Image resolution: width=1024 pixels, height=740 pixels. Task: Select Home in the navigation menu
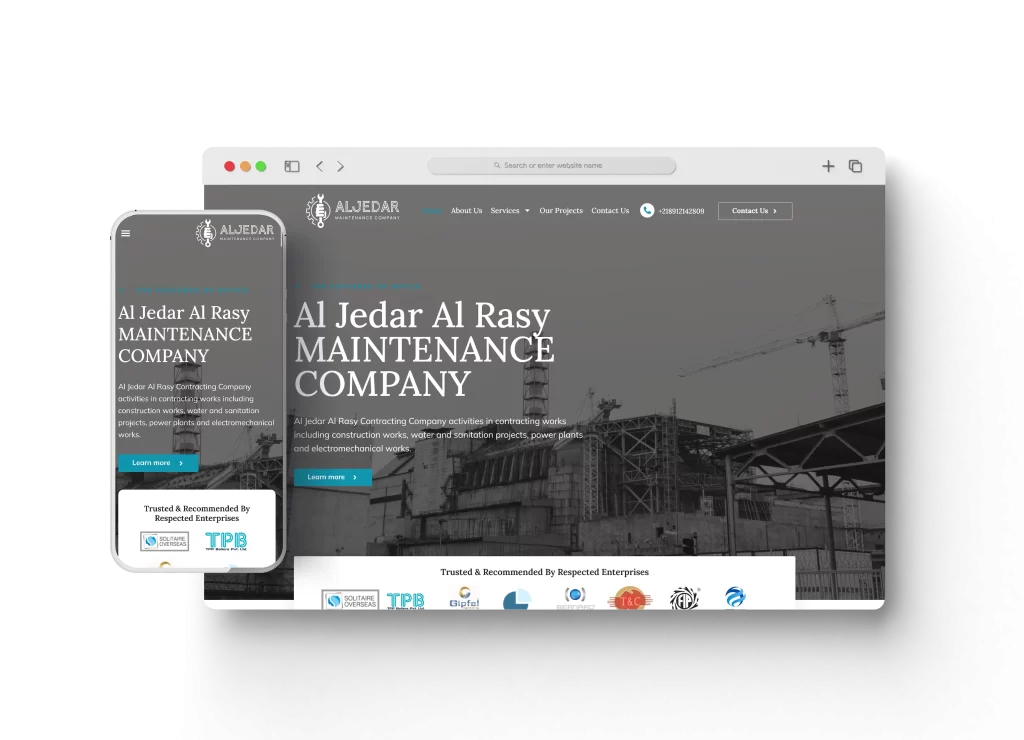coord(432,211)
